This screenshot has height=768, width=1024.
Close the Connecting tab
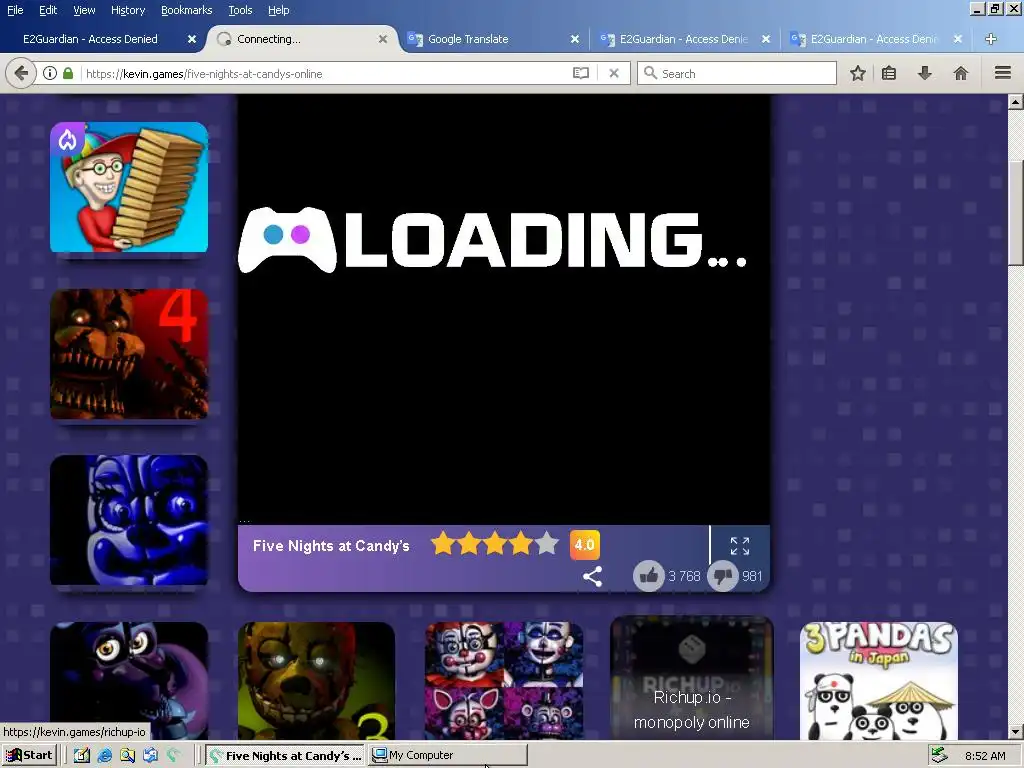pyautogui.click(x=383, y=39)
